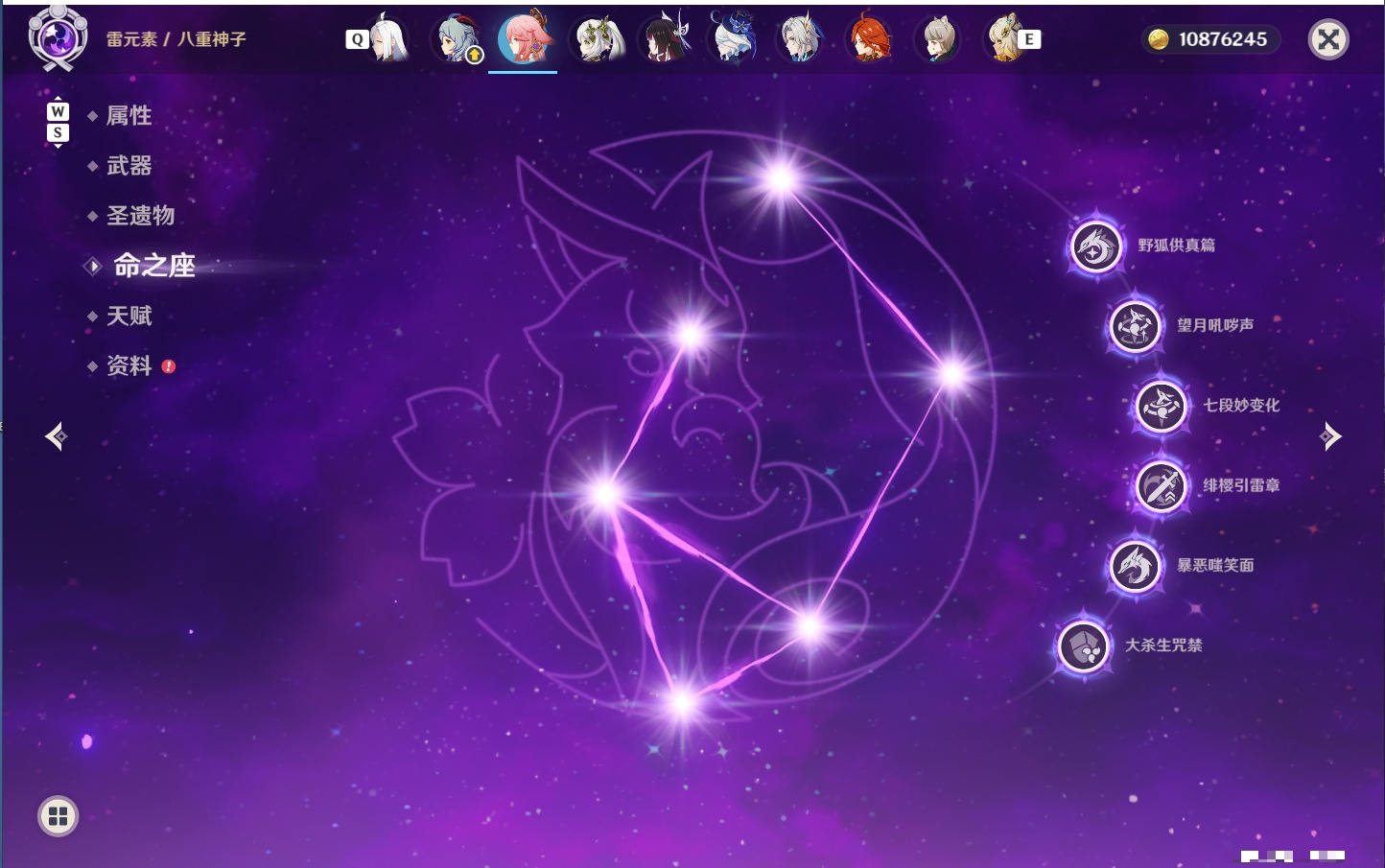Switch to the blonde avatar beside E key
Viewport: 1385px width, 868px height.
click(1003, 39)
